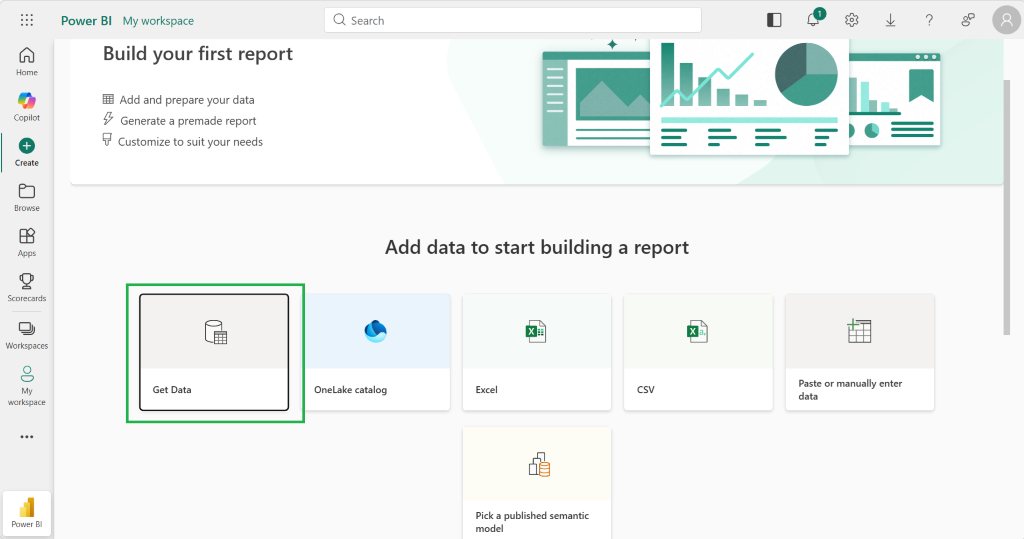Click the report illustration banner image
Screen dimensions: 1024x539
tap(741, 97)
